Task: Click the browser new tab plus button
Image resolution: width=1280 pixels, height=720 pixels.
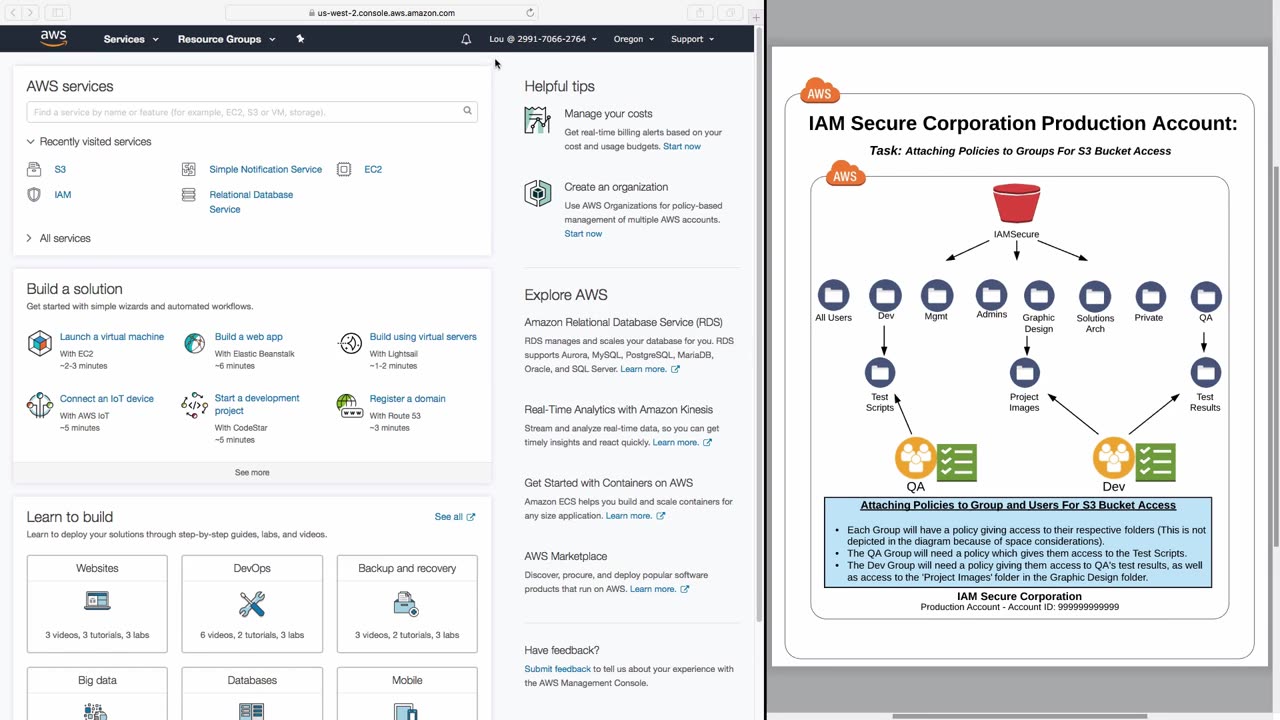Action: pyautogui.click(x=756, y=16)
